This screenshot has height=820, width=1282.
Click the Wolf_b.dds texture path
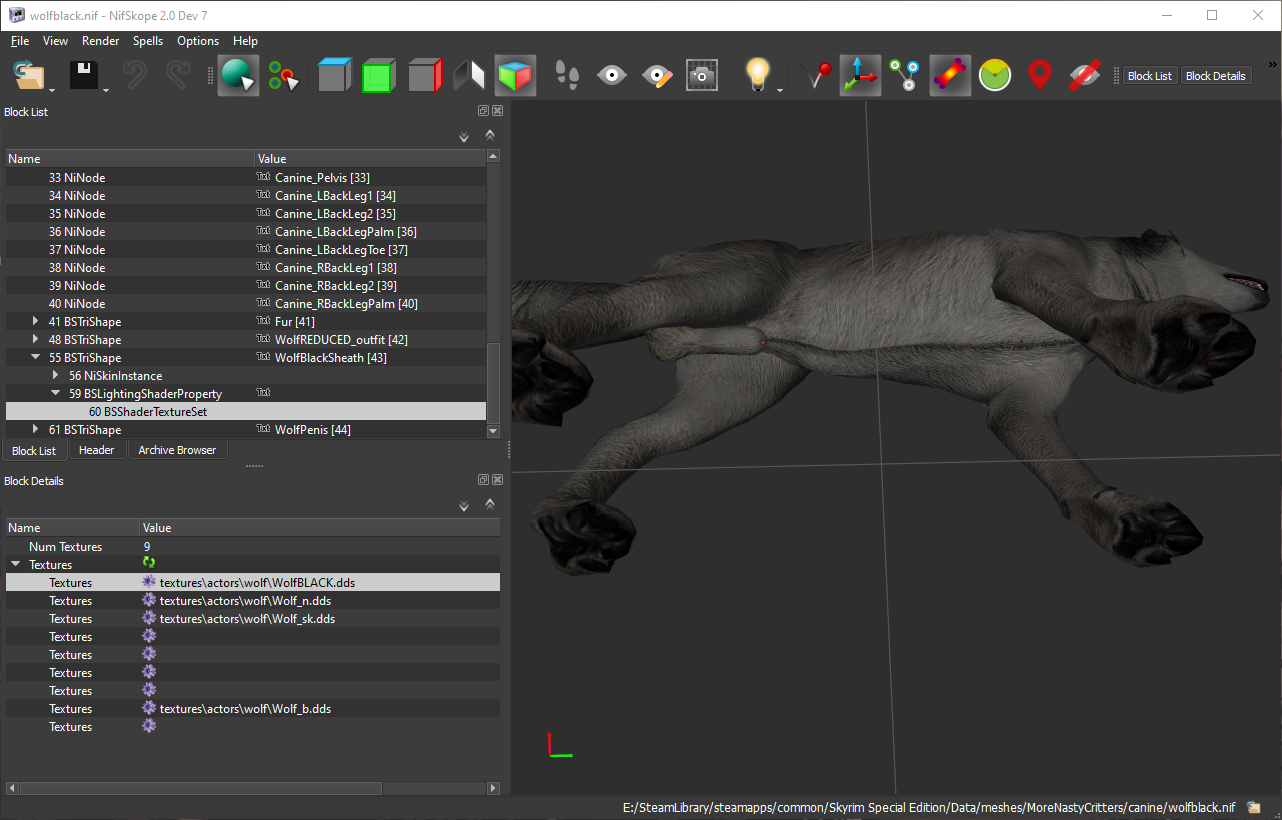click(x=245, y=709)
